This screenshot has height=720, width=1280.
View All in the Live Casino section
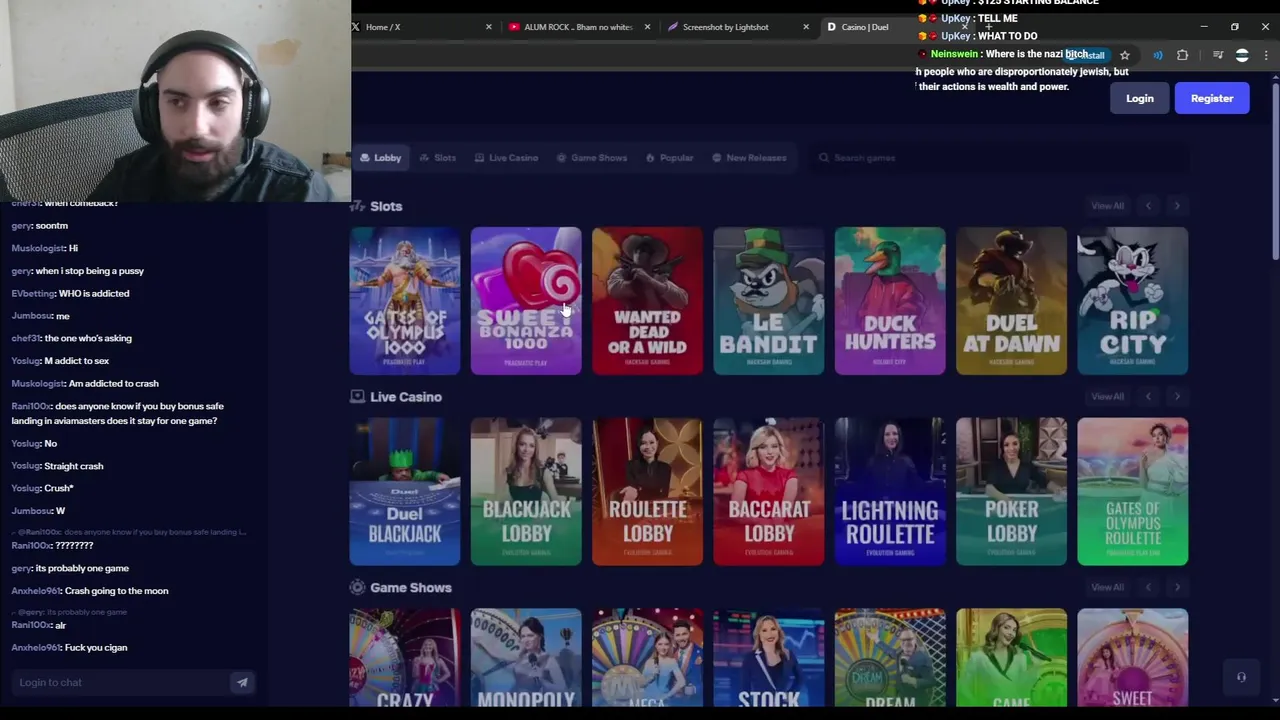(x=1107, y=397)
